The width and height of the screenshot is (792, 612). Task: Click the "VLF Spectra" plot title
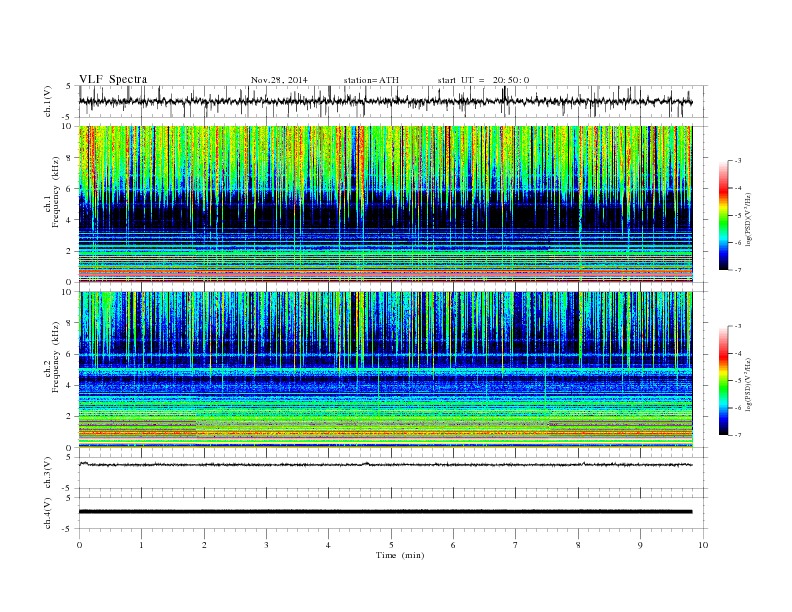point(113,79)
